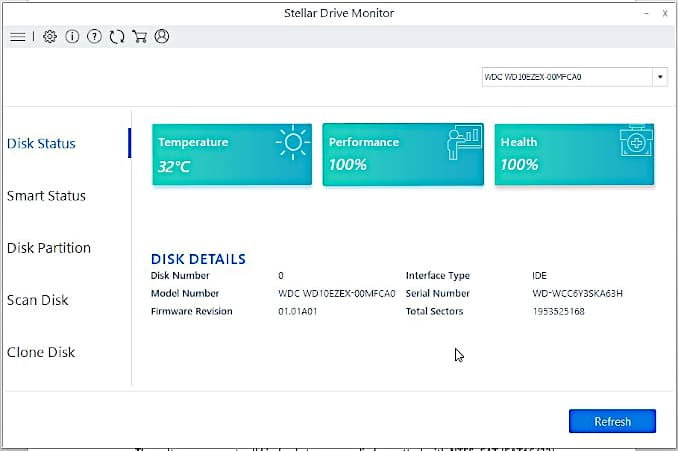Switch to Smart Status tab
The height and width of the screenshot is (451, 678).
pyautogui.click(x=46, y=196)
